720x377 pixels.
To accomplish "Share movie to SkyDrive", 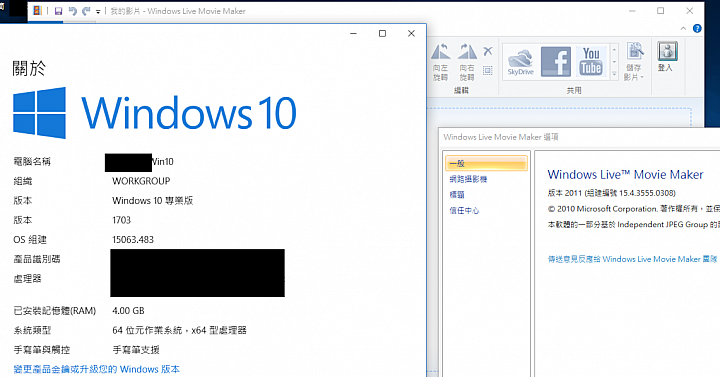I will 520,62.
